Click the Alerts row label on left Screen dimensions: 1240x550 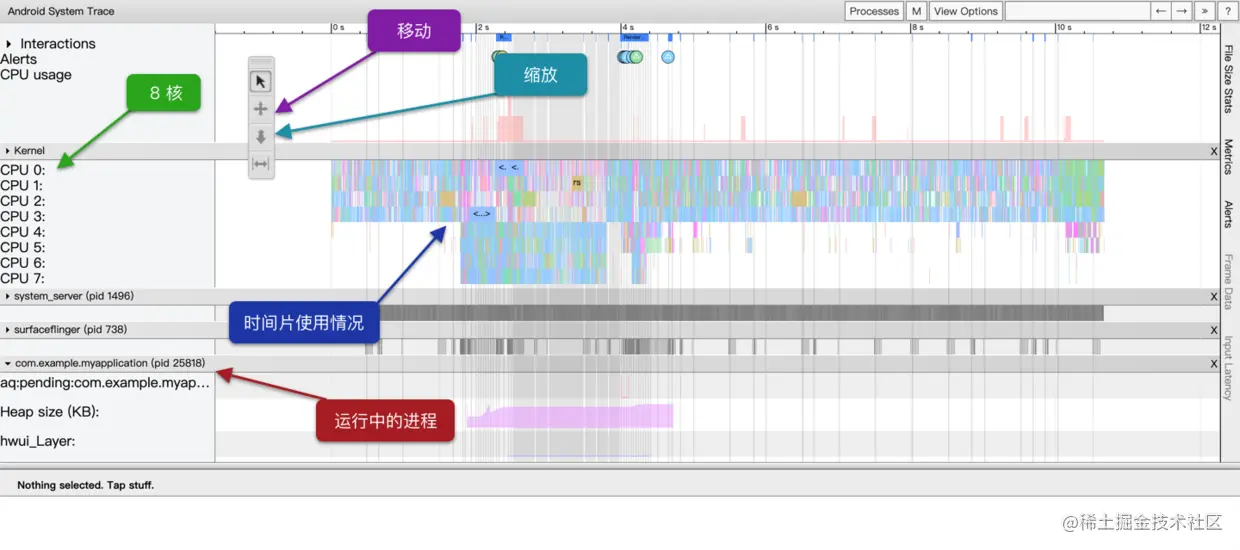click(19, 59)
